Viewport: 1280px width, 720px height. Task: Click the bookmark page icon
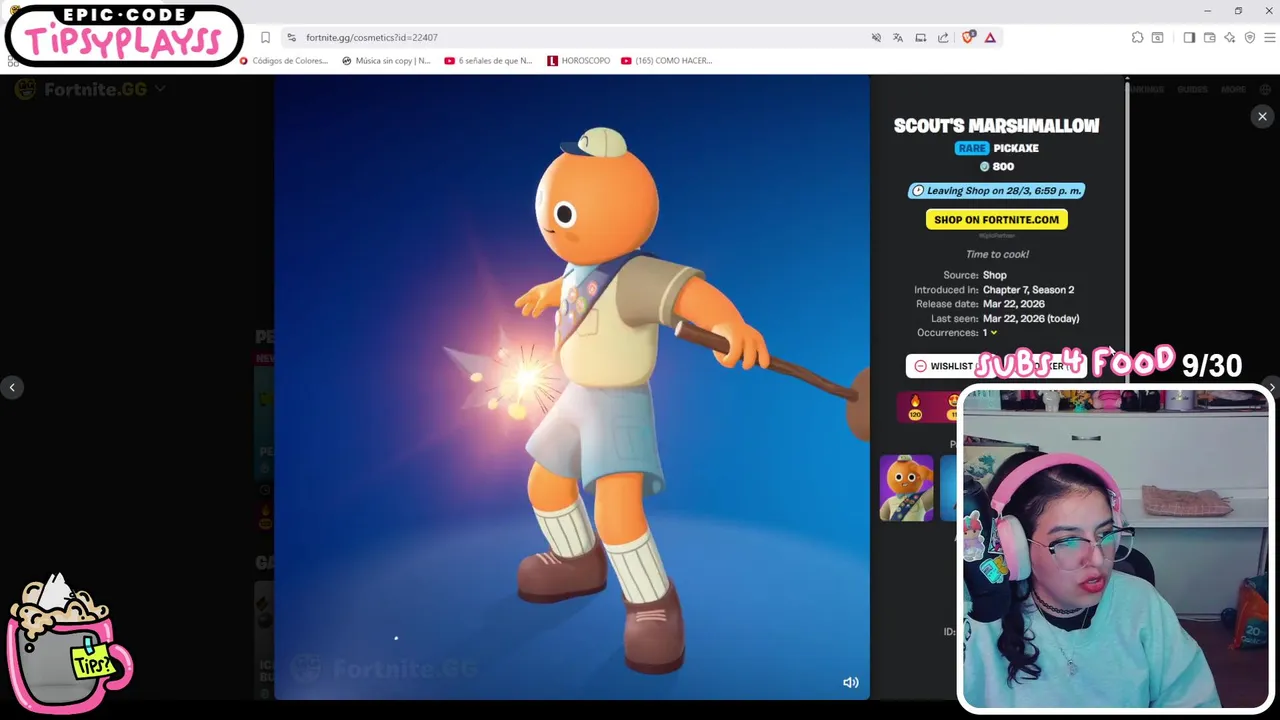click(265, 37)
